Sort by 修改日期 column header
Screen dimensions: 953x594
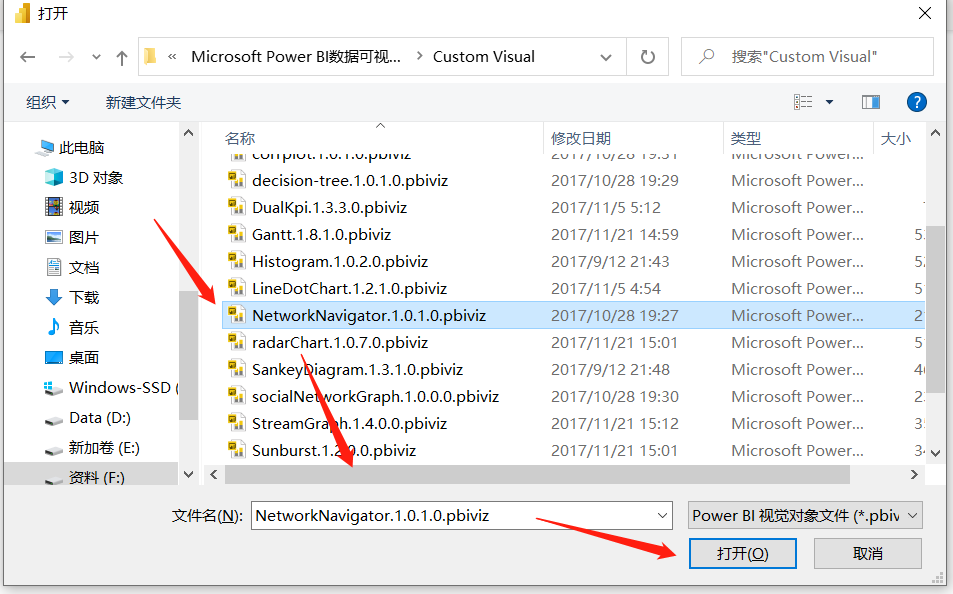coord(580,139)
